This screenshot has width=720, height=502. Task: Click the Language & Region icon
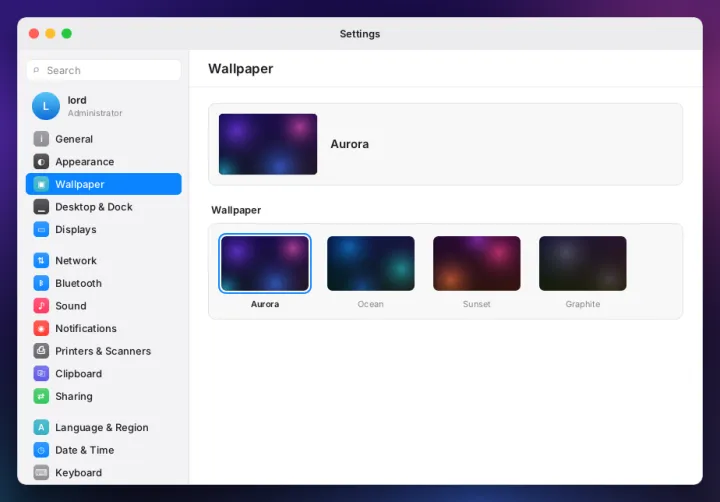(x=41, y=427)
